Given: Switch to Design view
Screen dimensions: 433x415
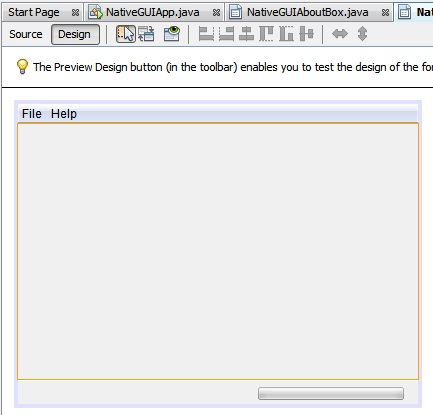Looking at the screenshot, I should (x=75, y=34).
